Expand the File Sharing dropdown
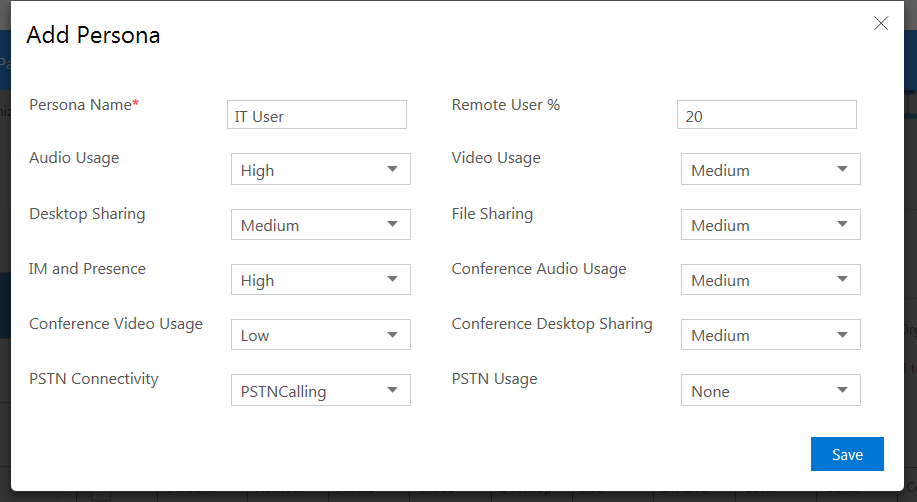 click(770, 225)
